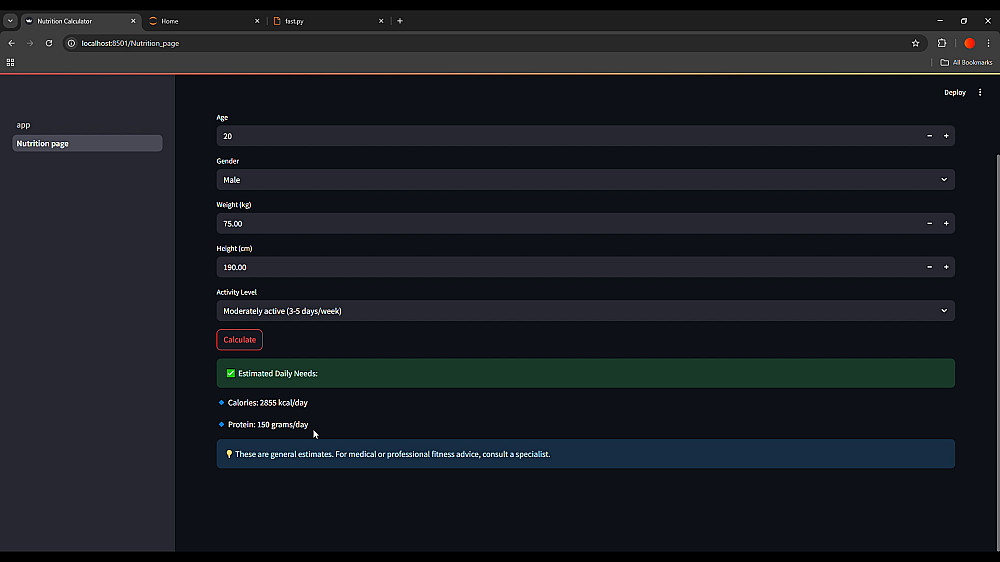
Task: Decrease Age value with minus button
Action: tap(929, 136)
